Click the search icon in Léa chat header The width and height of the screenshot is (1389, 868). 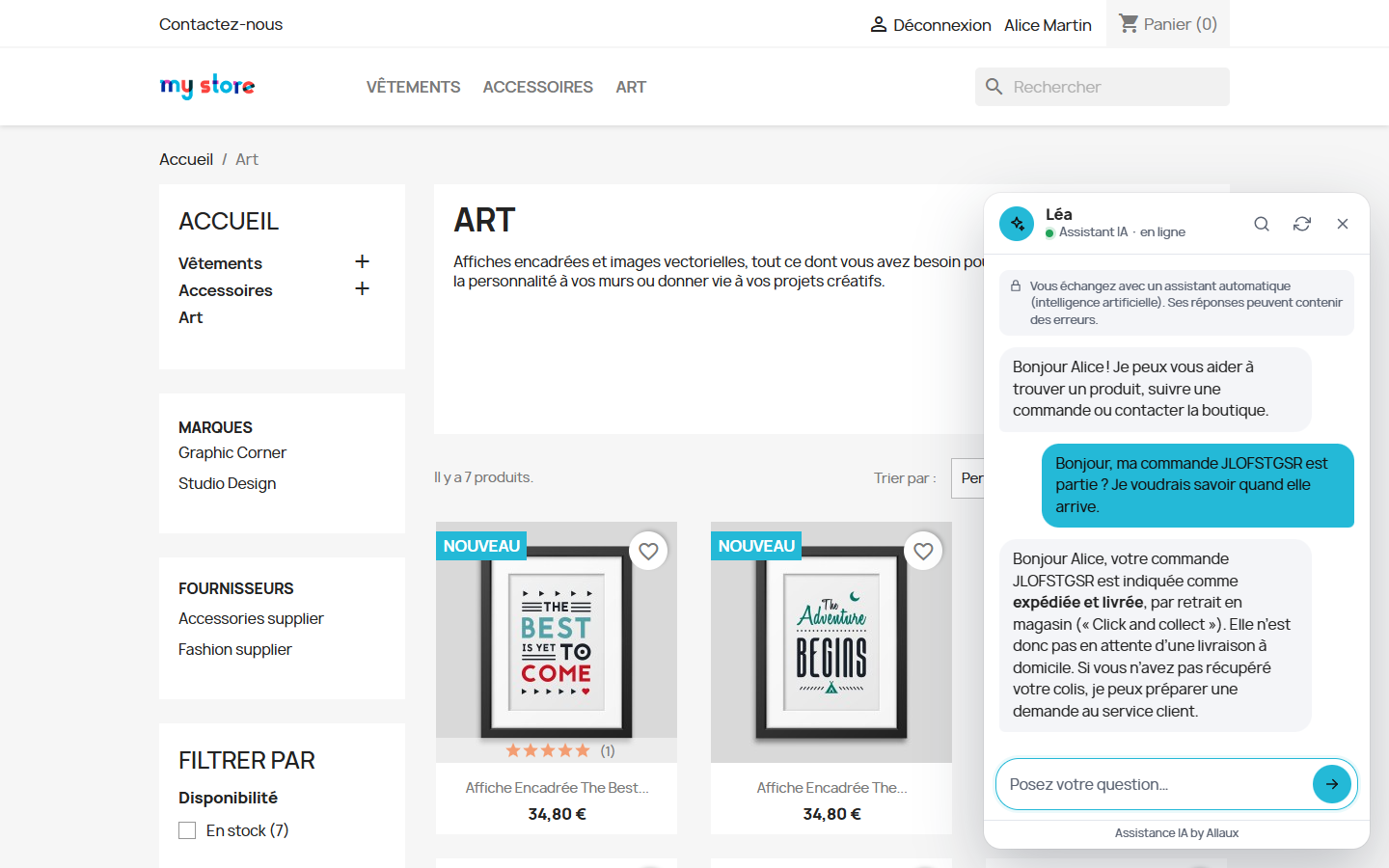[x=1262, y=224]
